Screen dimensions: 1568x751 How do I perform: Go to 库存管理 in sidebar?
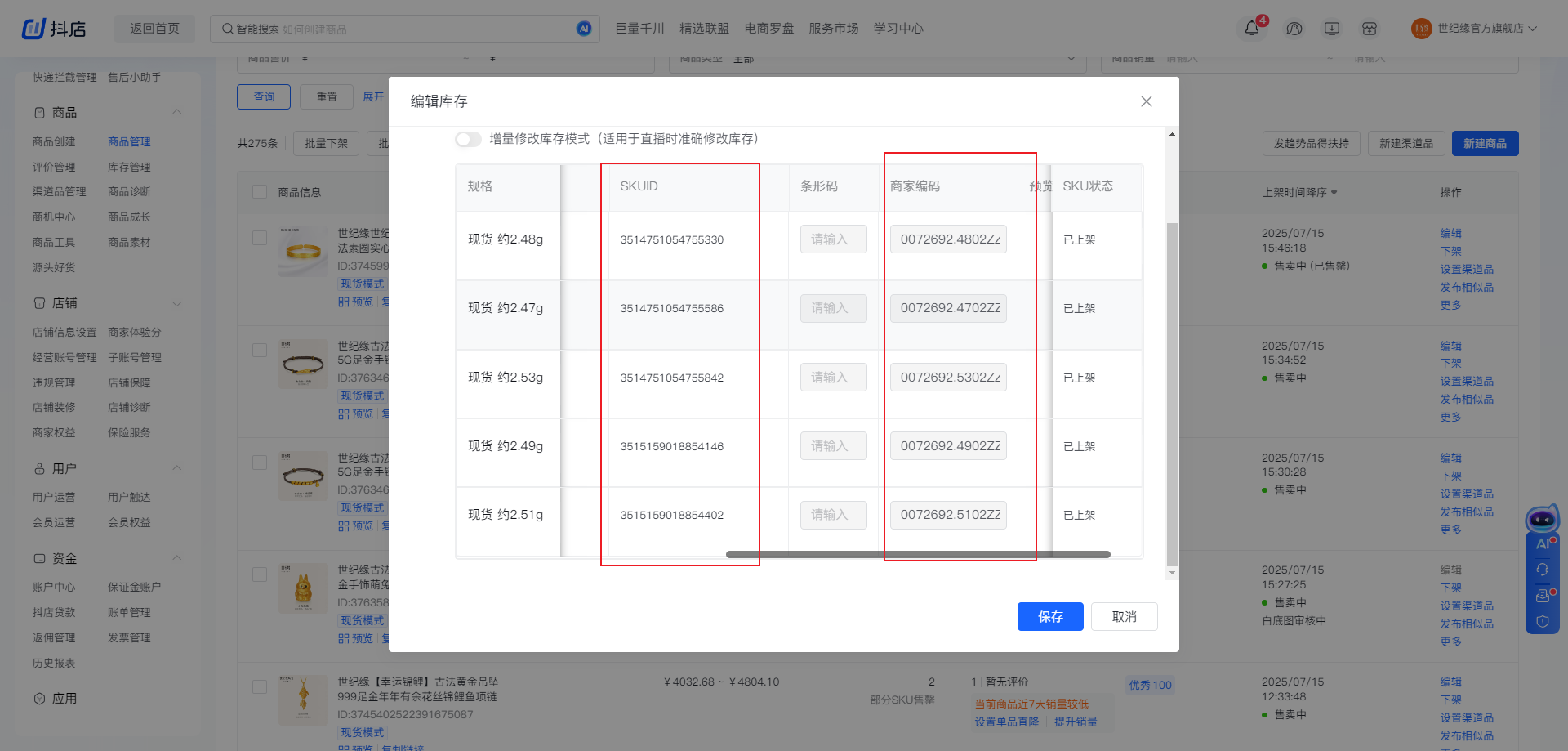click(x=129, y=167)
